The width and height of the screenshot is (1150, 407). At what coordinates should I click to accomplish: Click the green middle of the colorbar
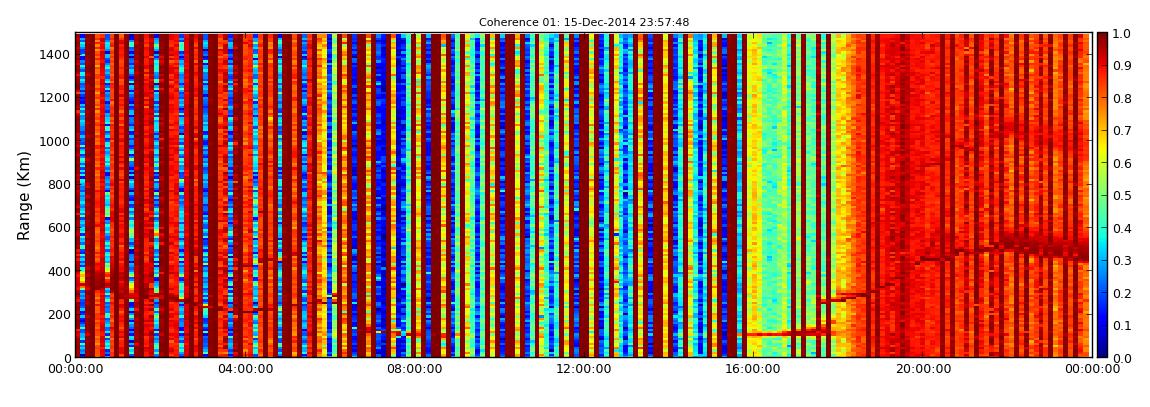coord(1102,195)
